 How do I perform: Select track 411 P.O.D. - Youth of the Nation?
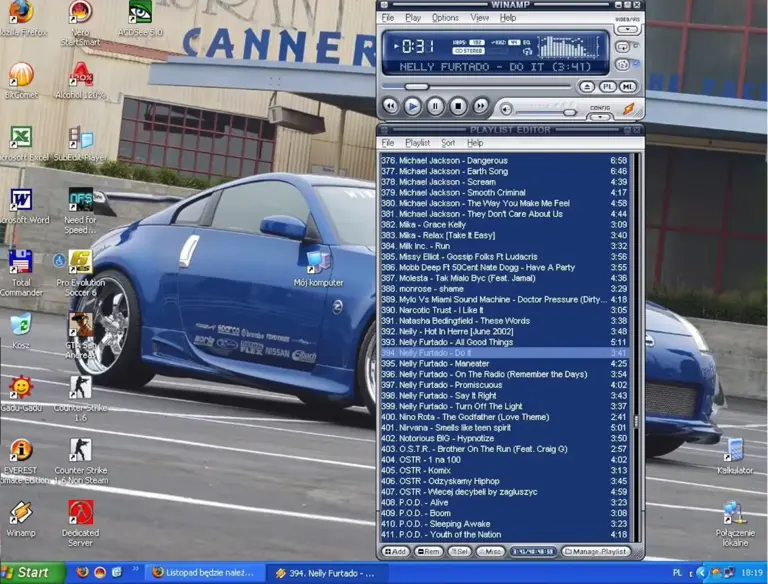[504, 535]
